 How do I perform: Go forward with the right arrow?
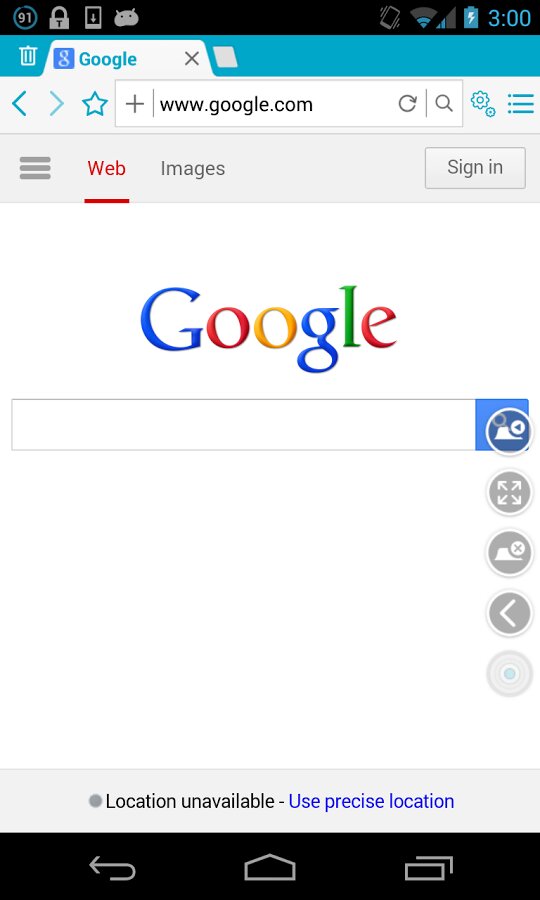(x=56, y=104)
